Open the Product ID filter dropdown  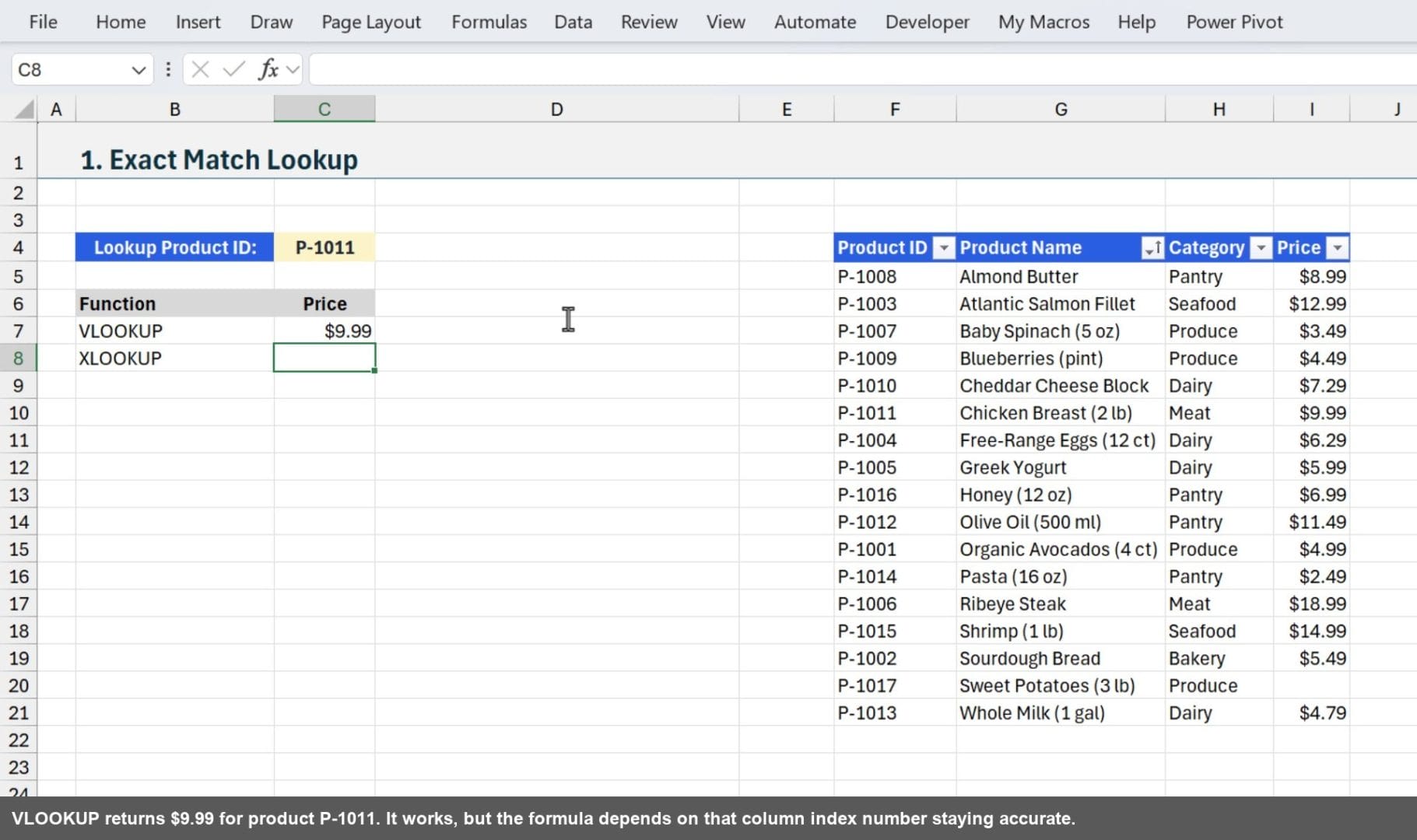[x=944, y=247]
